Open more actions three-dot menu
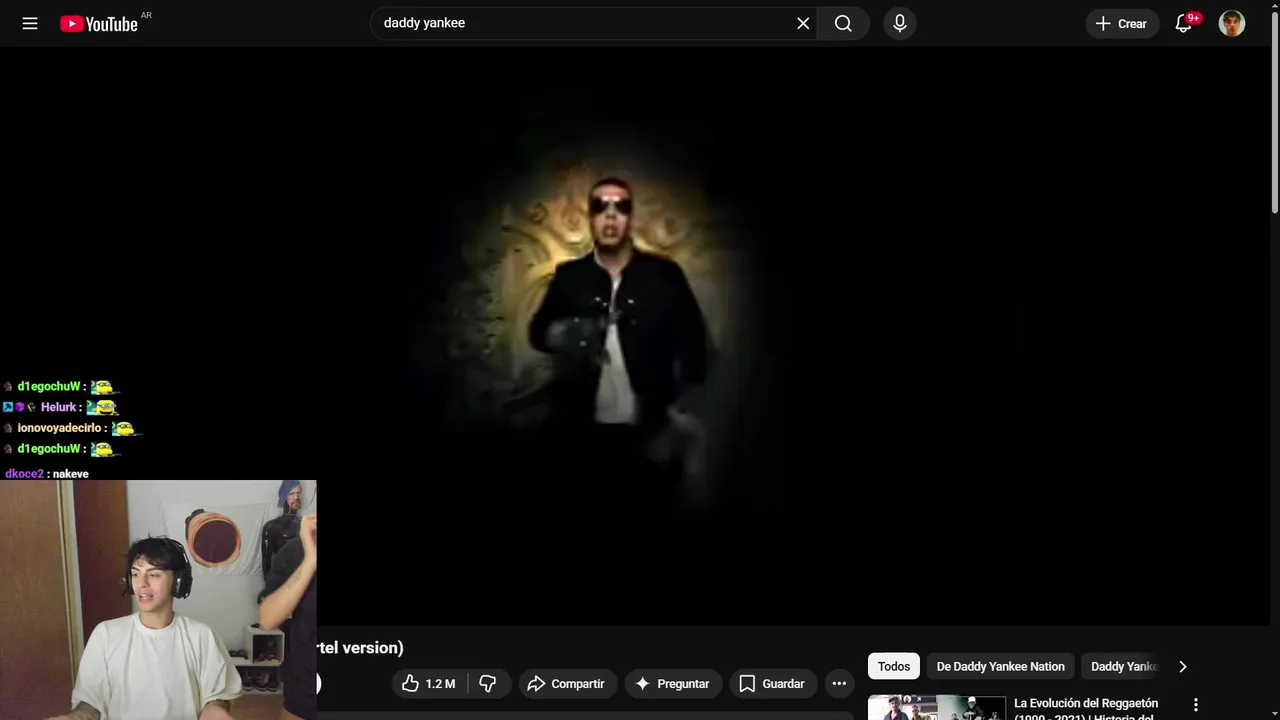Viewport: 1280px width, 720px height. tap(839, 684)
